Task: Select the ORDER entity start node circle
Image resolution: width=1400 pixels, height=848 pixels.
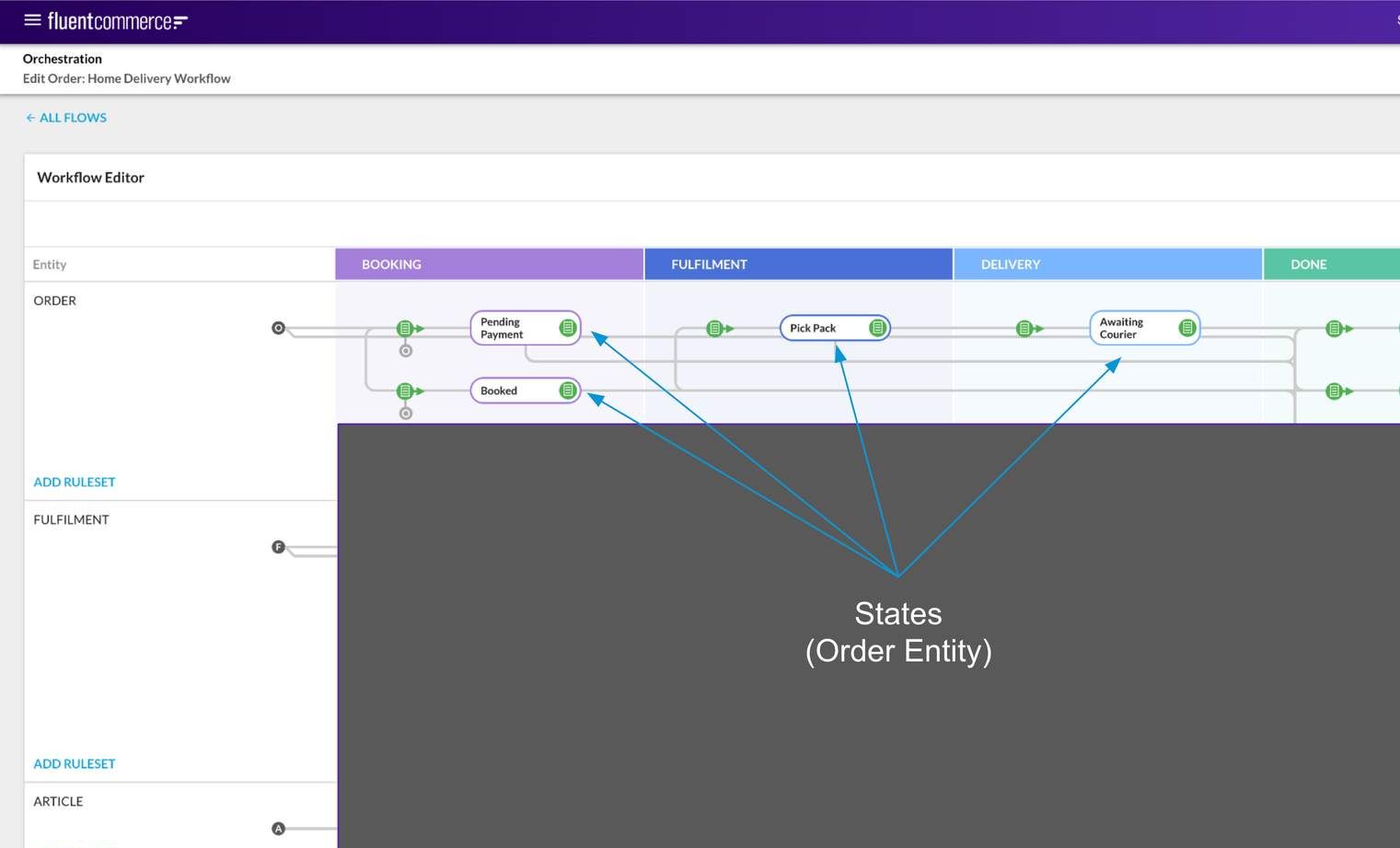Action: pos(278,328)
